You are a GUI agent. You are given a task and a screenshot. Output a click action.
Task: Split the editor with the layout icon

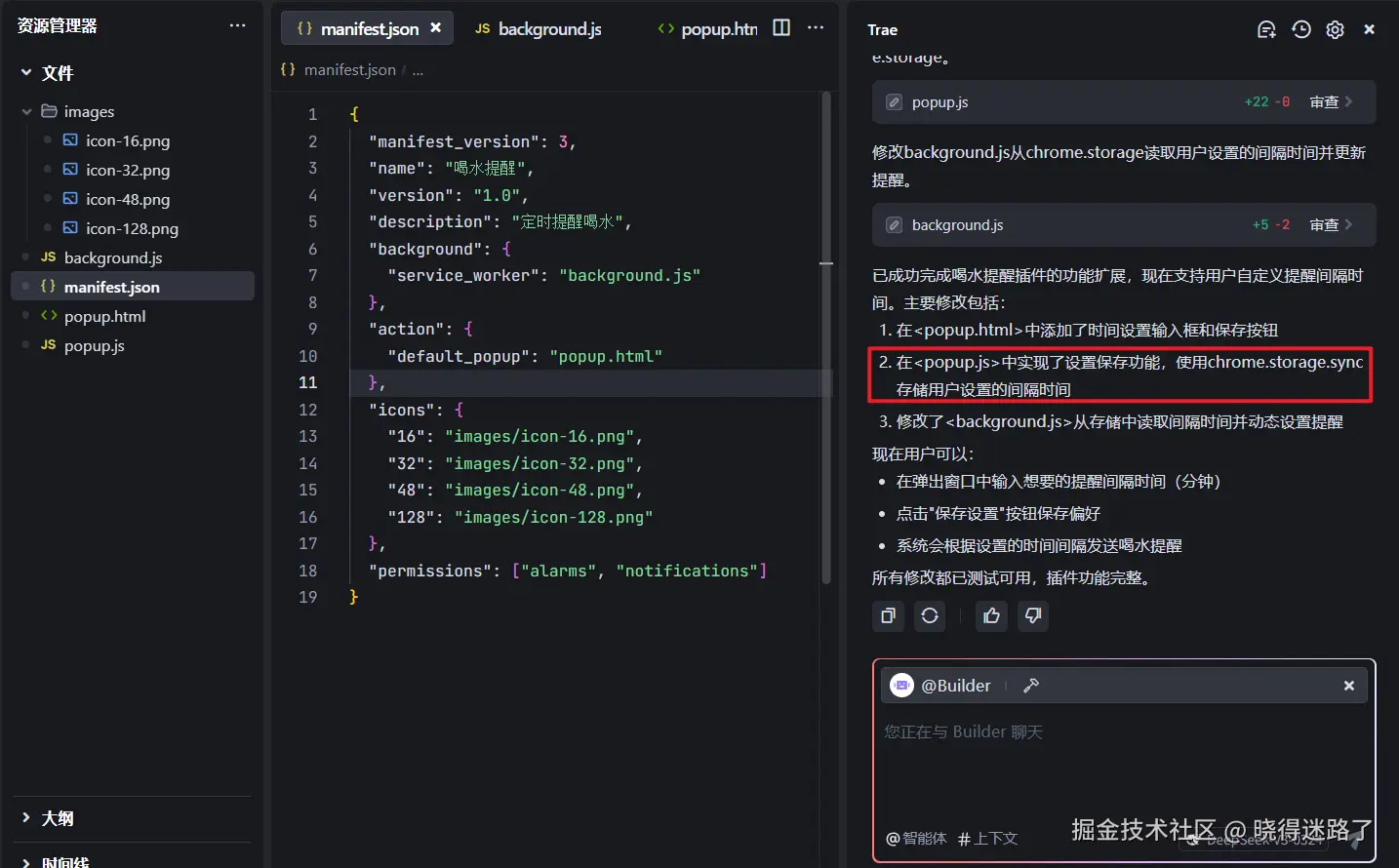(x=781, y=27)
